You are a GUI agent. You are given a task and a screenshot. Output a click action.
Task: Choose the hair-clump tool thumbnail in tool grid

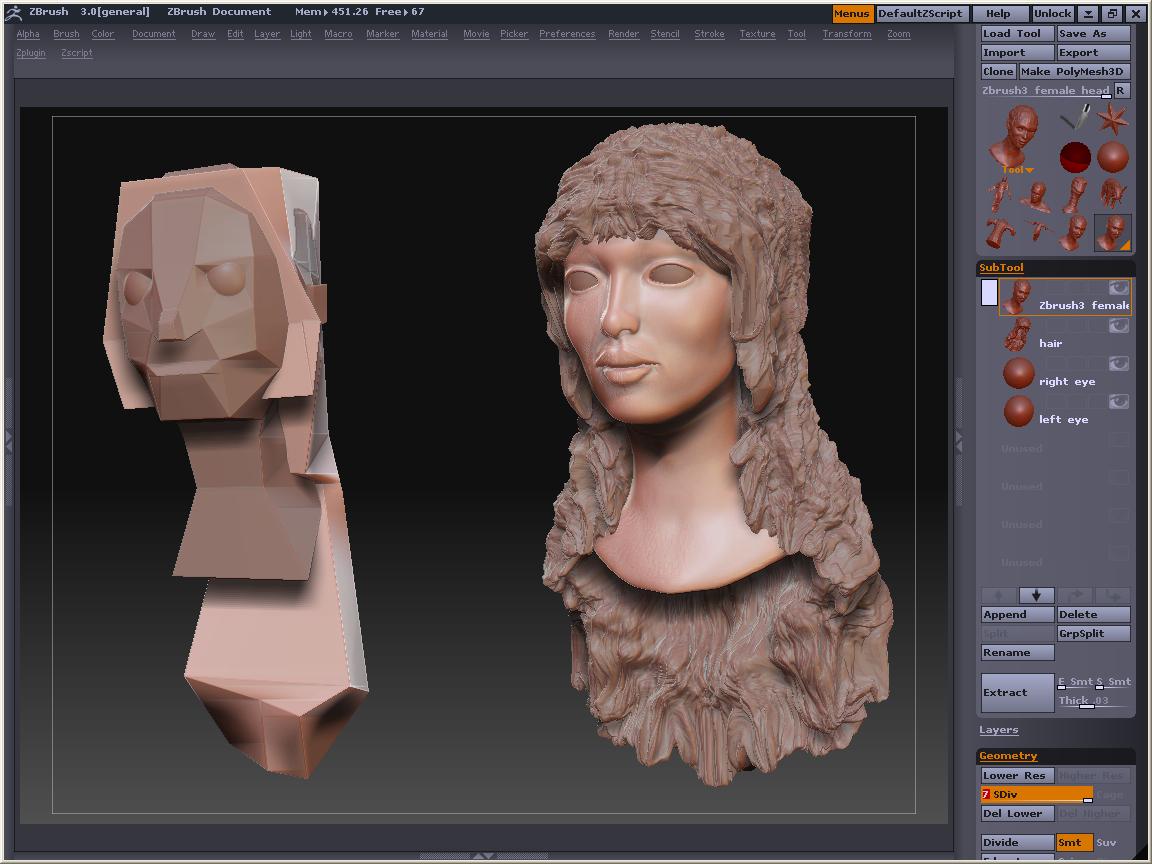(1112, 195)
